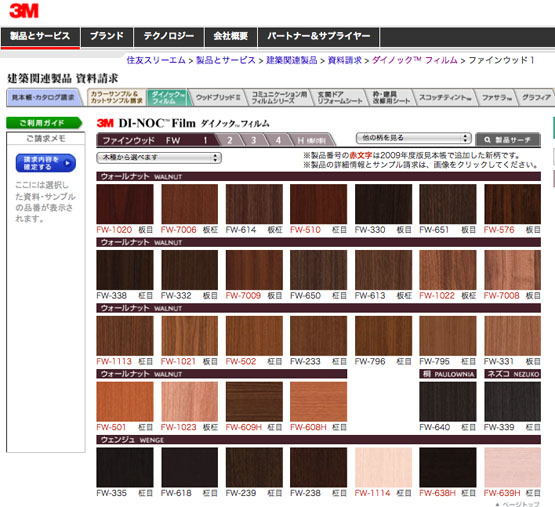Image resolution: width=555 pixels, height=507 pixels.
Task: Select 玄関ドアリフォームシート tab
Action: pos(339,97)
